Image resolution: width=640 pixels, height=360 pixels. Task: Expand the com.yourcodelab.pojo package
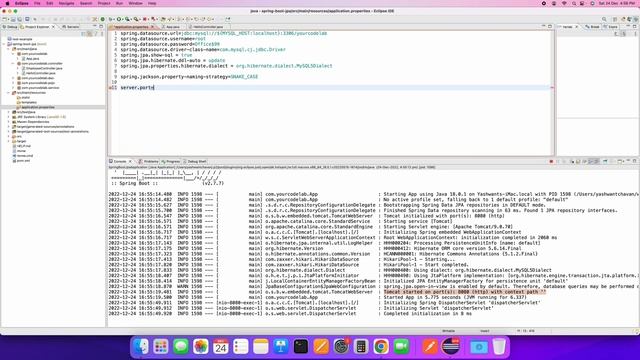13,83
